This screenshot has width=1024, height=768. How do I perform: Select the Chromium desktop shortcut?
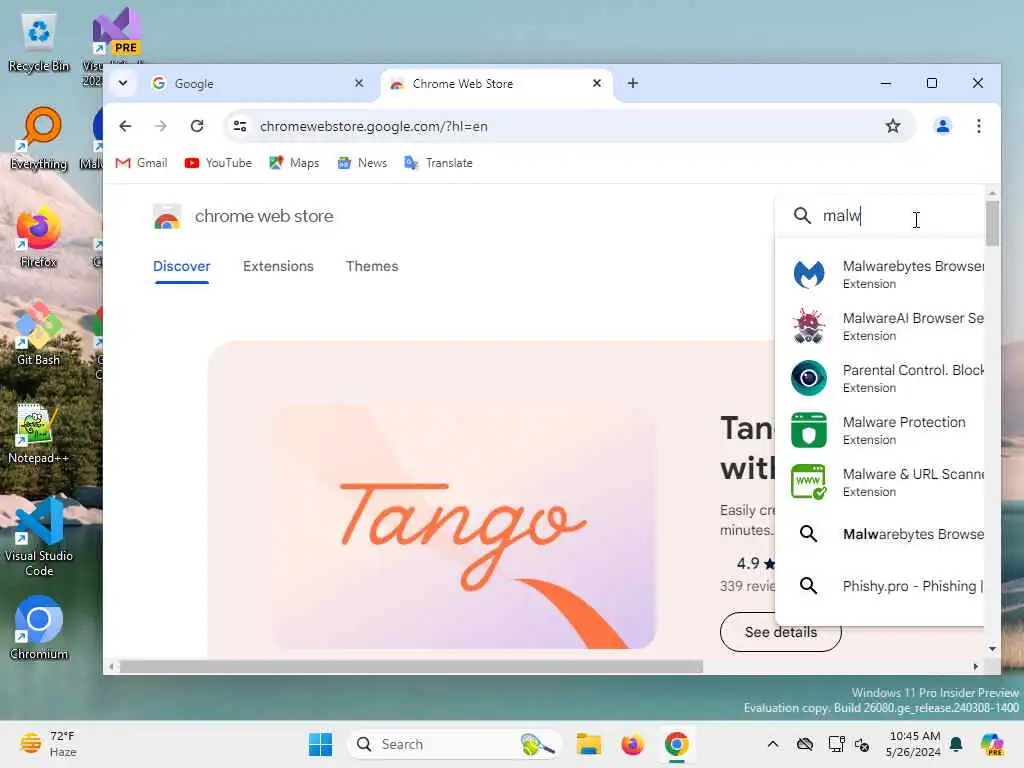39,628
